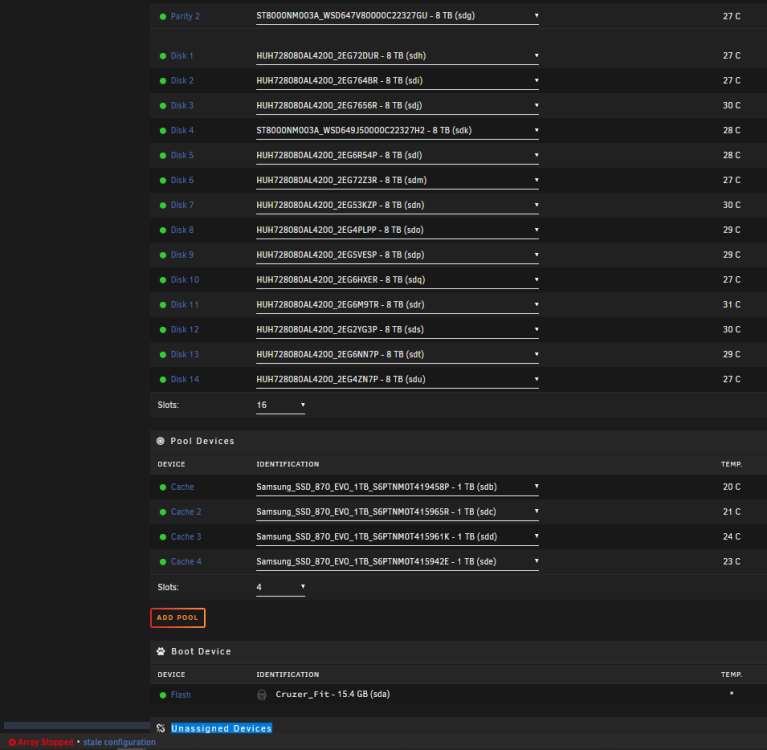
Task: Open pool Slots dropdown showing 4
Action: coord(280,587)
